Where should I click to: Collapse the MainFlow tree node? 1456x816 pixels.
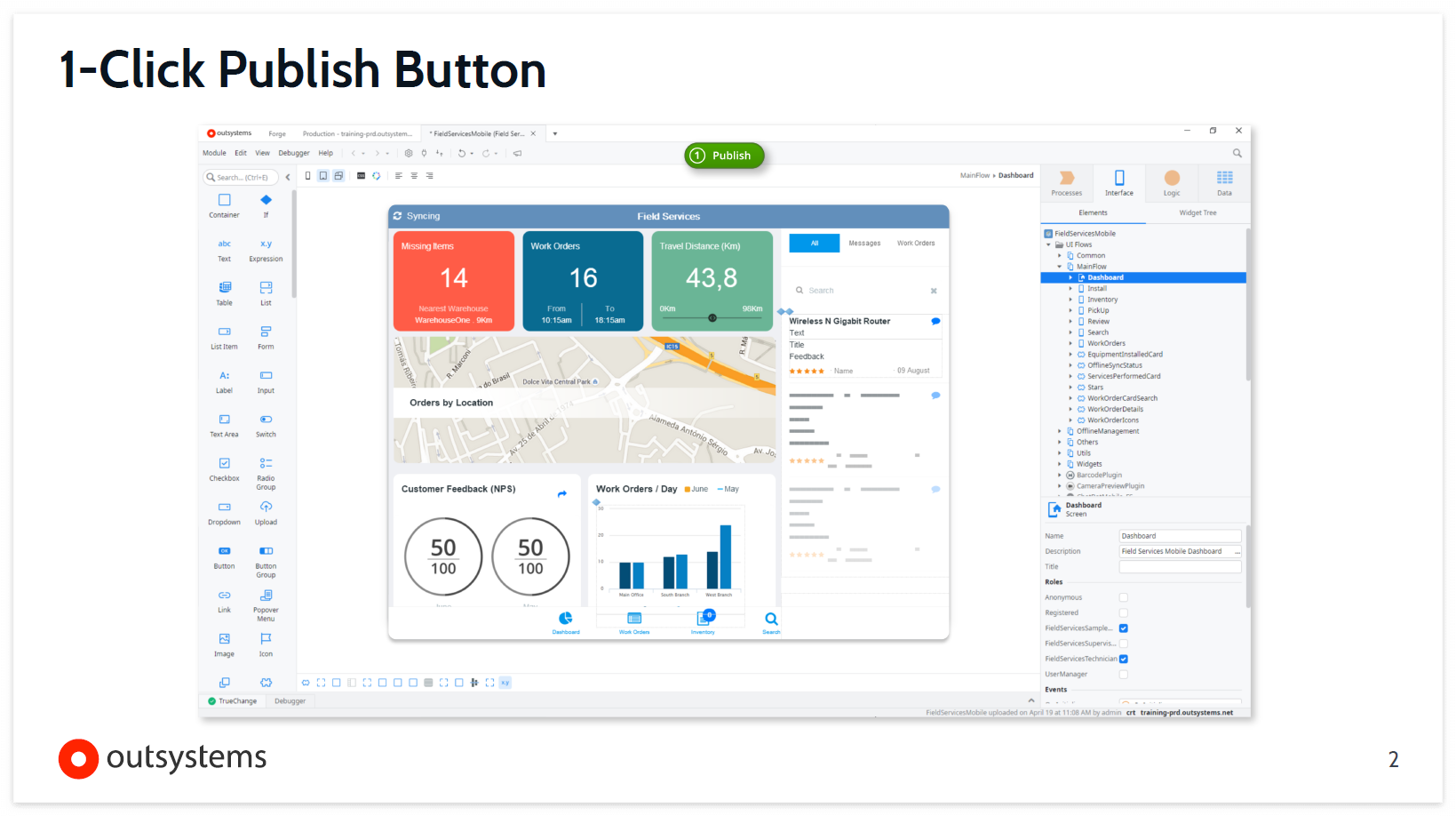1059,267
